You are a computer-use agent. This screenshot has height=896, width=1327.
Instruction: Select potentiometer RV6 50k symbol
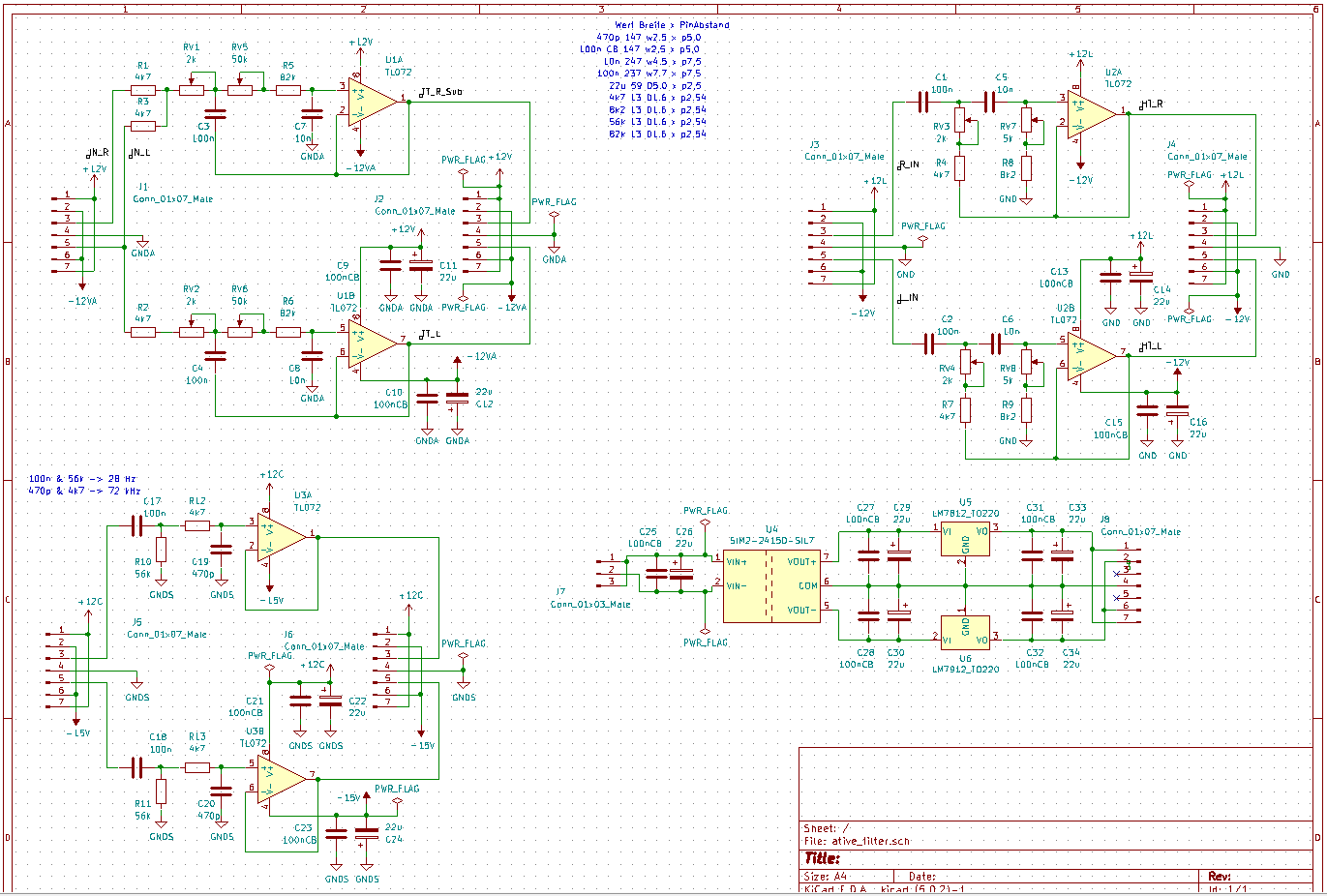(240, 329)
